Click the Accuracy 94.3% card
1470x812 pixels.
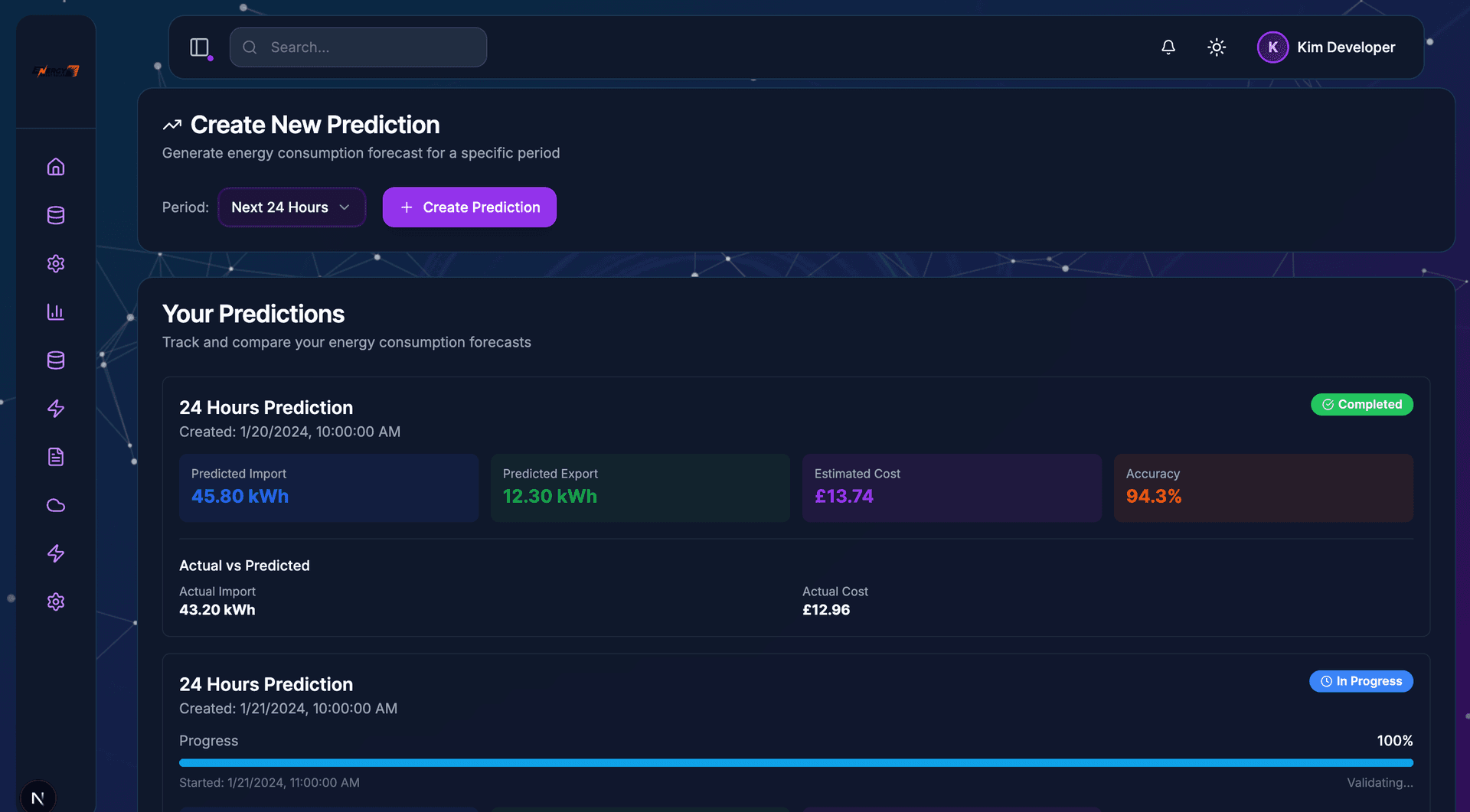[x=1263, y=488]
